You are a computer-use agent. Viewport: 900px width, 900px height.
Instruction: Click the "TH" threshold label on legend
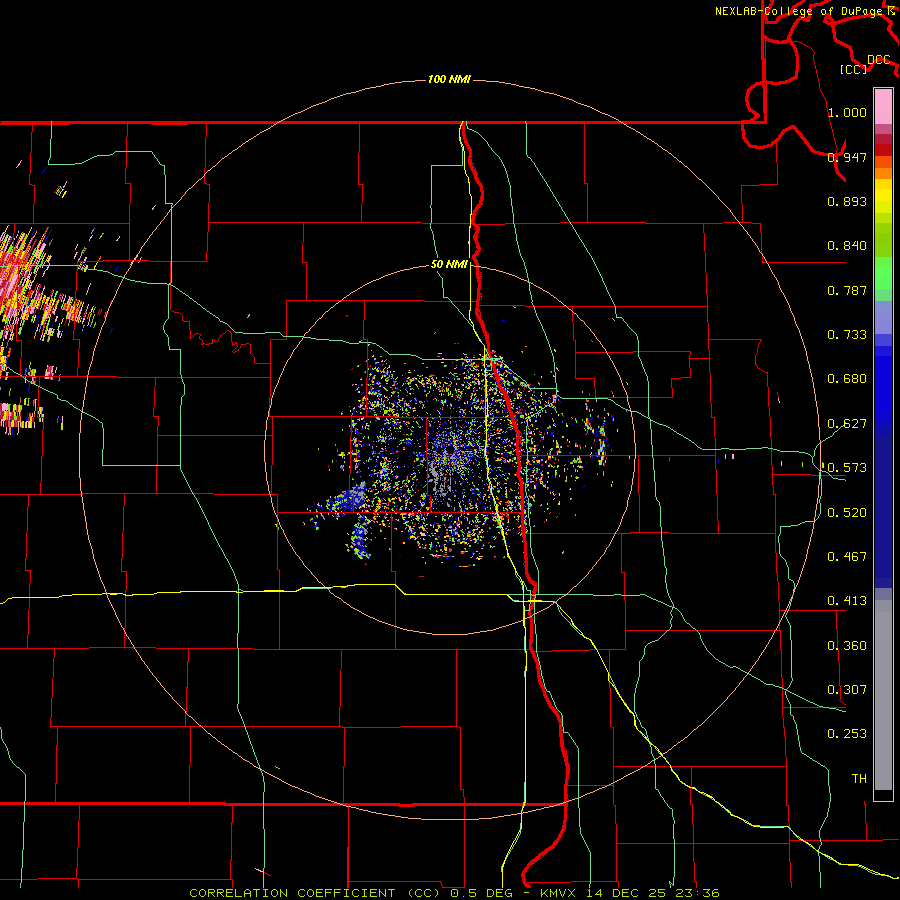point(859,779)
